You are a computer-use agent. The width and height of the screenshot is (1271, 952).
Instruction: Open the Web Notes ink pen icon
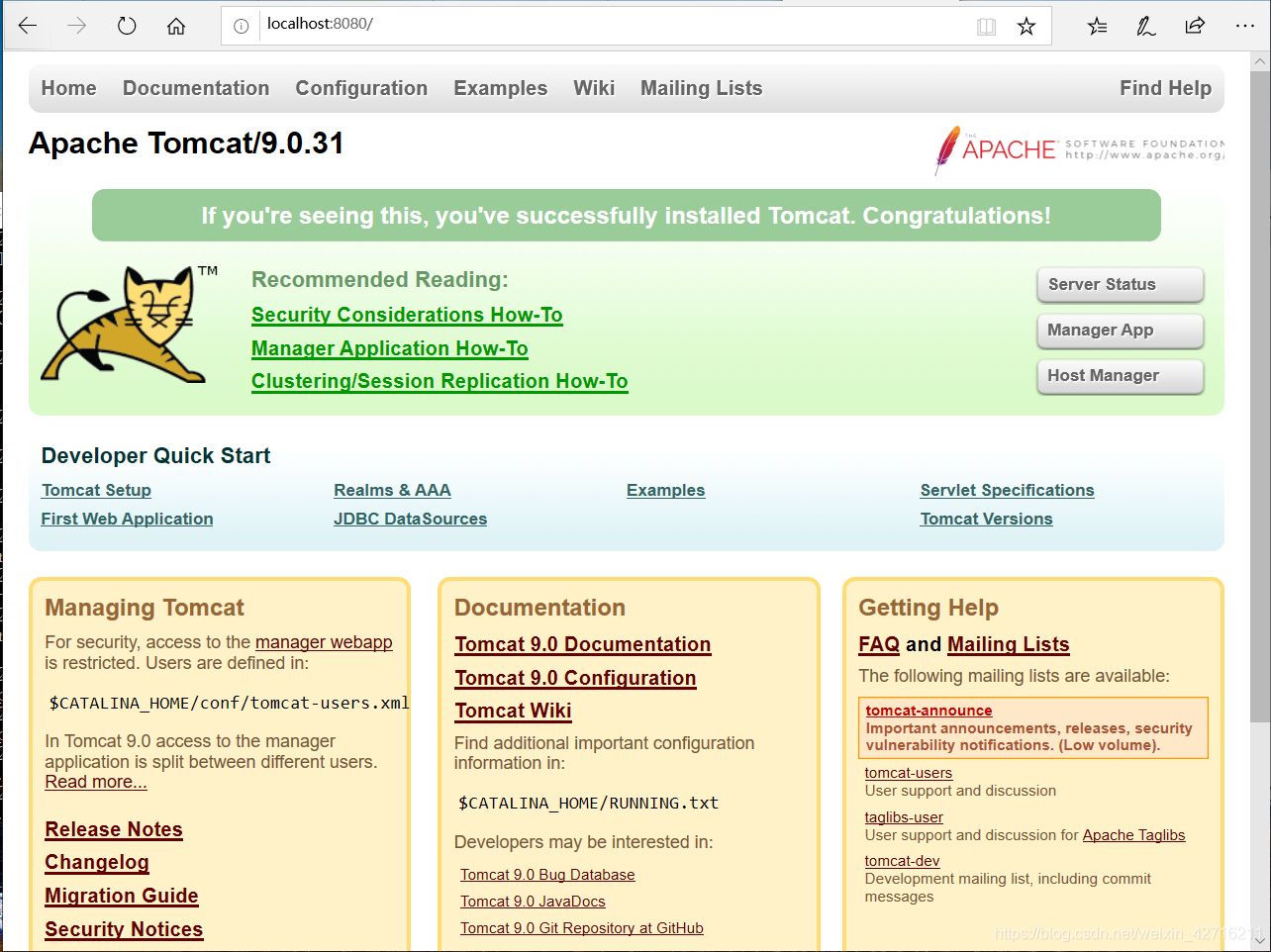pyautogui.click(x=1145, y=26)
